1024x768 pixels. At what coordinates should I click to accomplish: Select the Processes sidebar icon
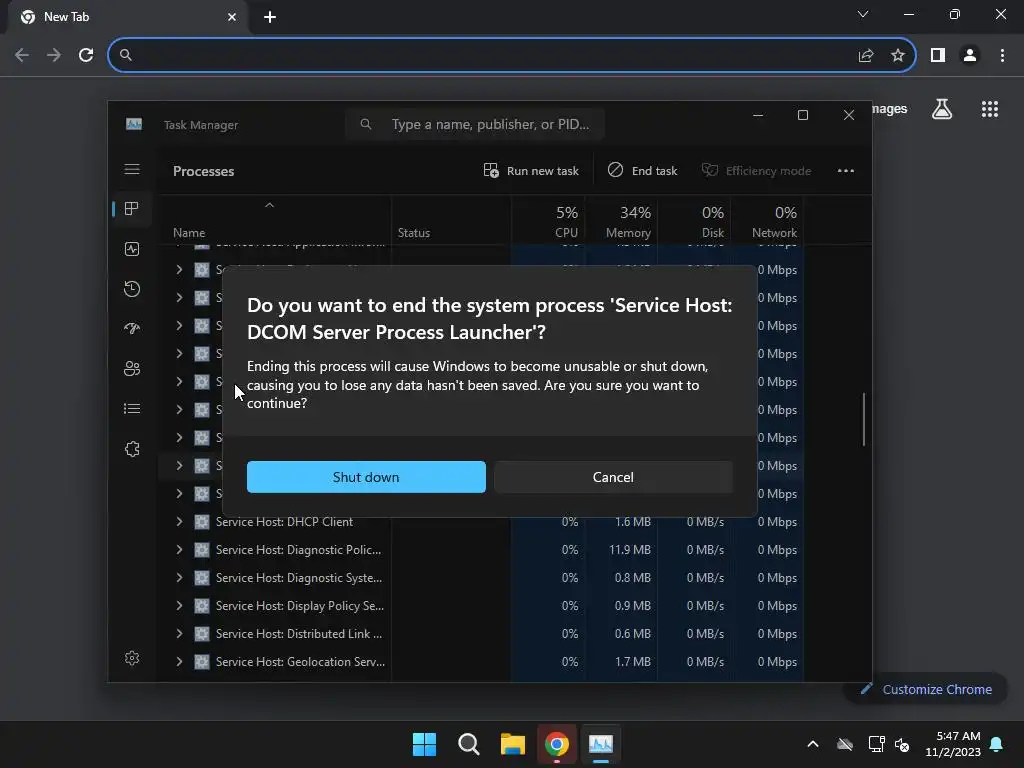pyautogui.click(x=132, y=208)
